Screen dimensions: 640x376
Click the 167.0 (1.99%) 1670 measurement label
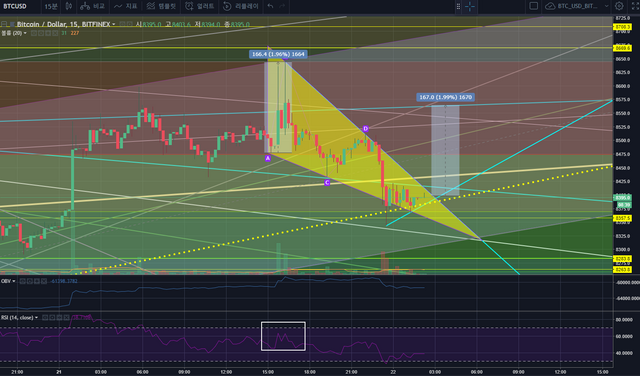(445, 97)
